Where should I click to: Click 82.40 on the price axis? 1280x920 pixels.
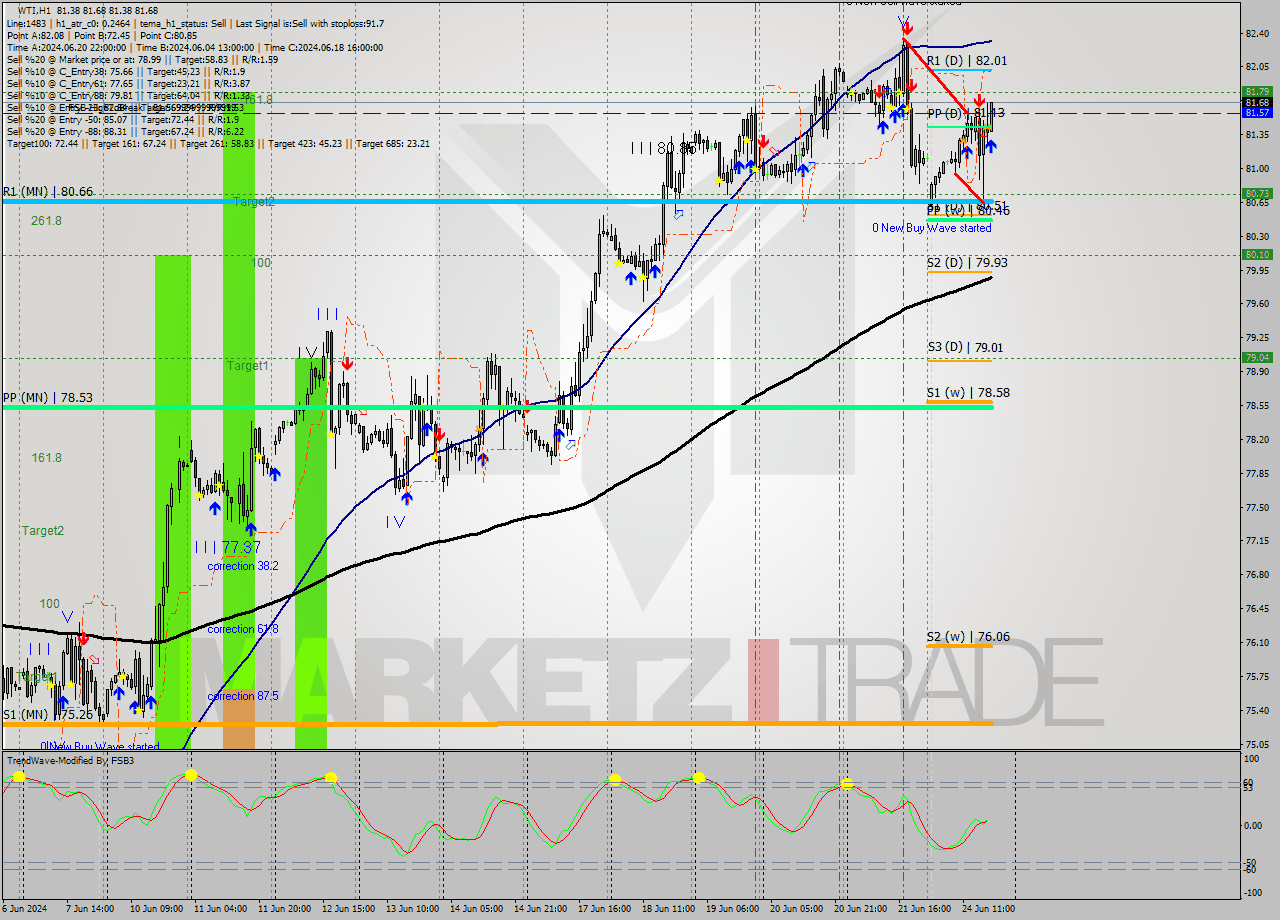pyautogui.click(x=1257, y=34)
